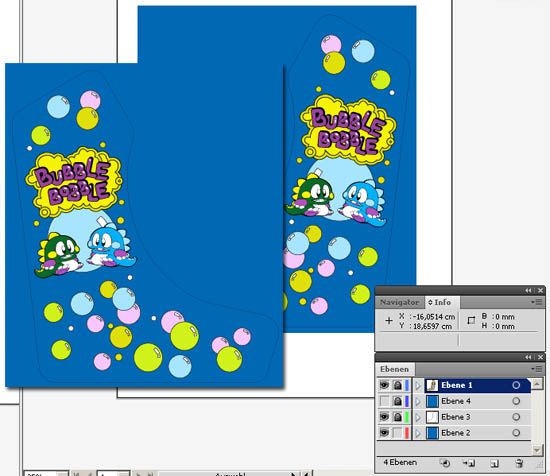Hide the Ebene 3 layer via eye icon
Screen dimensions: 550x476
pyautogui.click(x=384, y=417)
